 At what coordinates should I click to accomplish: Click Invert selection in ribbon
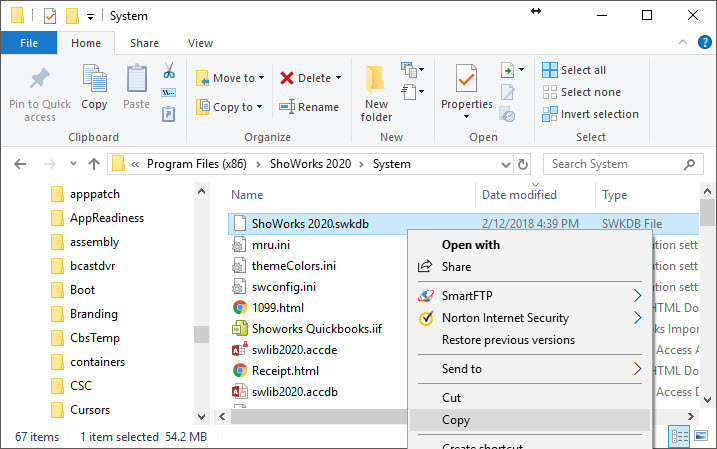tap(590, 114)
